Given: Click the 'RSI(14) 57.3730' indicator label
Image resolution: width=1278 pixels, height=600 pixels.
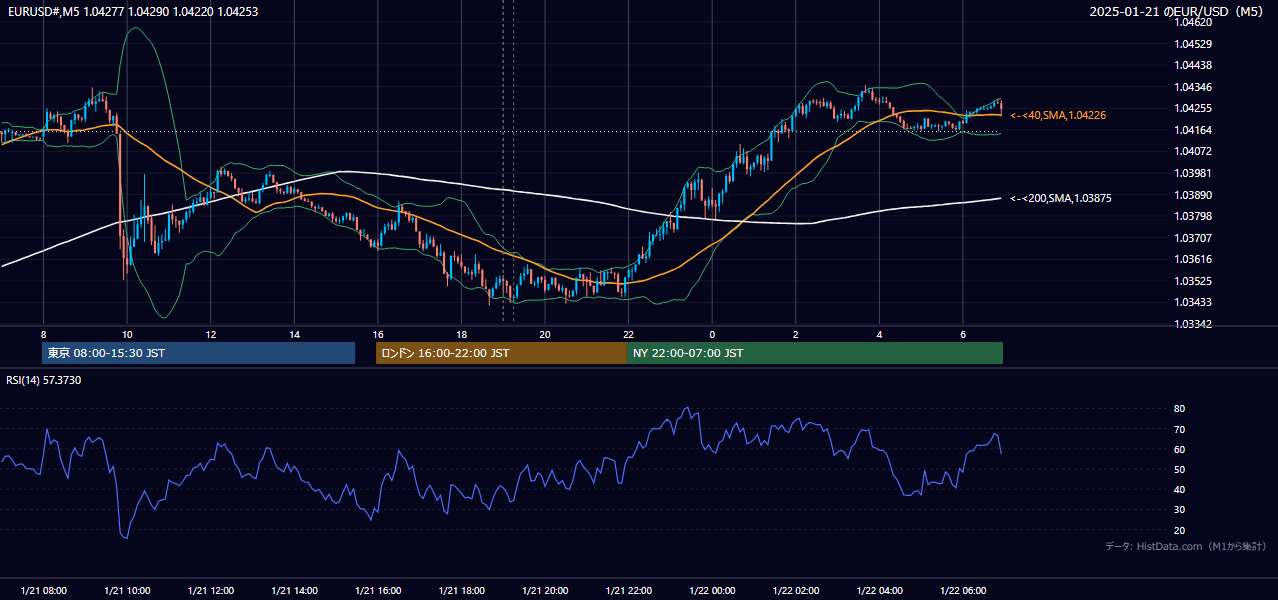Looking at the screenshot, I should click(x=44, y=380).
